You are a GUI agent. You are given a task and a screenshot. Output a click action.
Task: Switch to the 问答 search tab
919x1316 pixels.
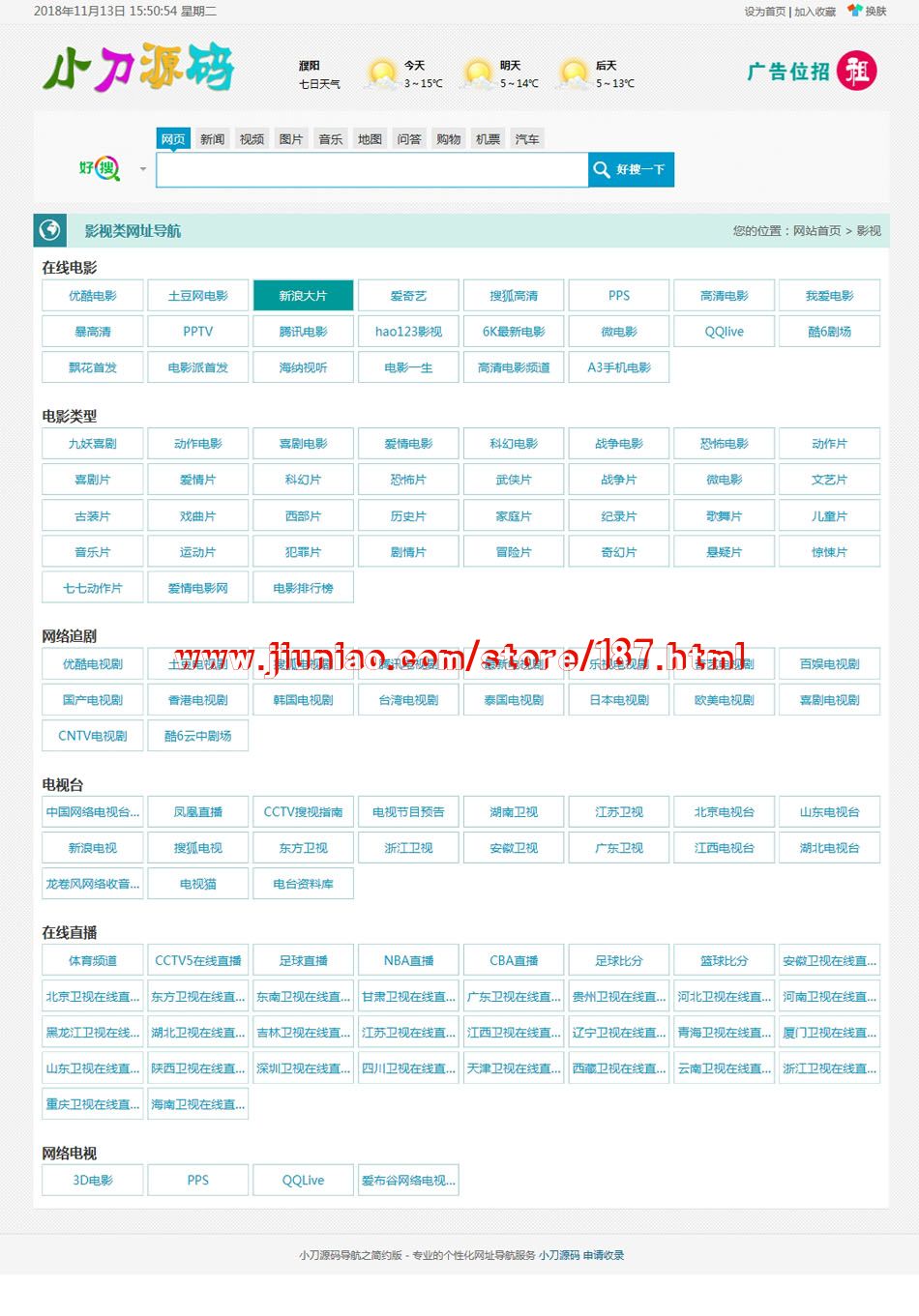point(409,139)
